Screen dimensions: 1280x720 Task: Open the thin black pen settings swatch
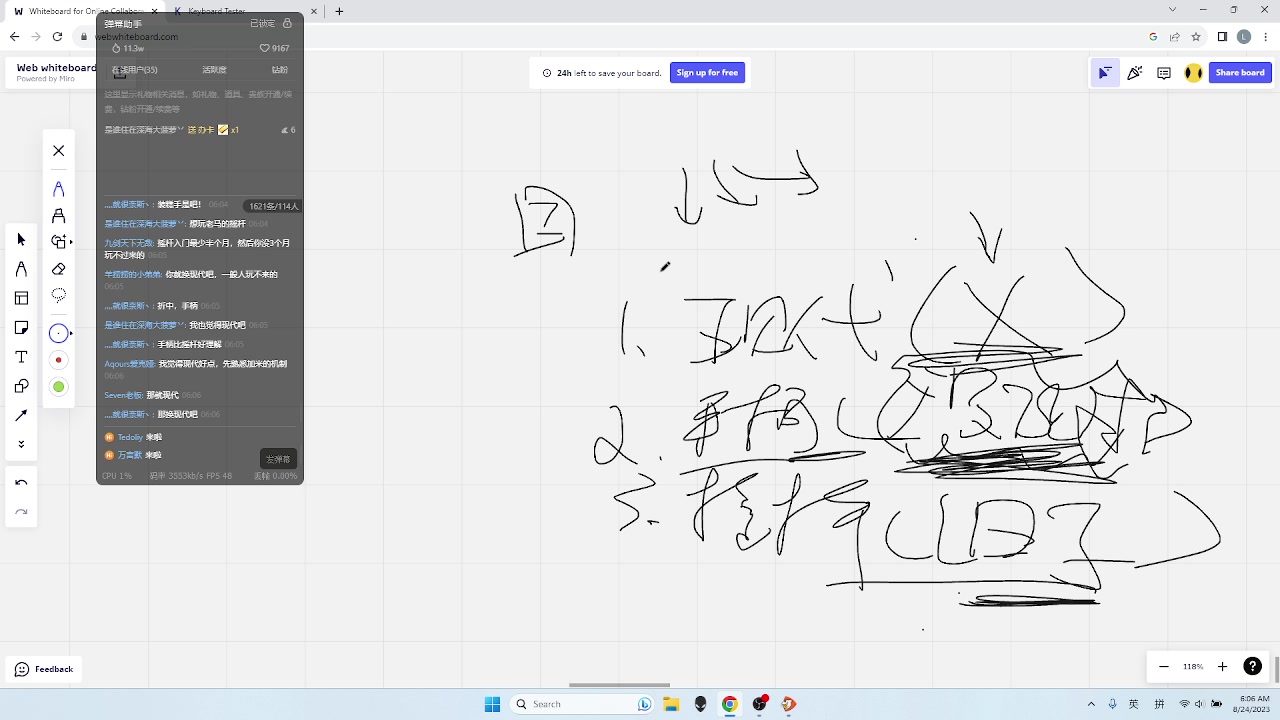59,333
